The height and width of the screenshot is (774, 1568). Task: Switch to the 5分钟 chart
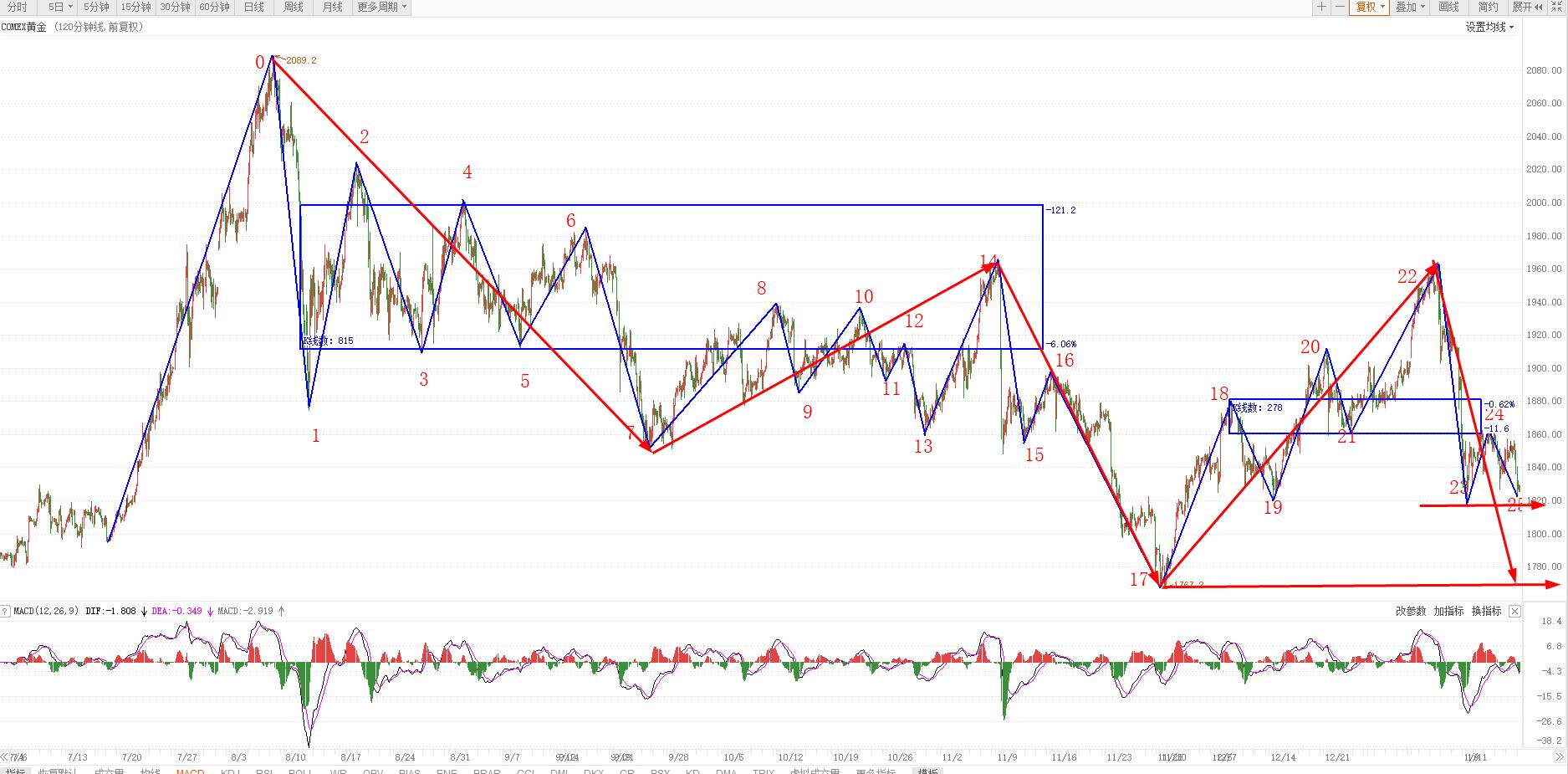click(x=96, y=7)
